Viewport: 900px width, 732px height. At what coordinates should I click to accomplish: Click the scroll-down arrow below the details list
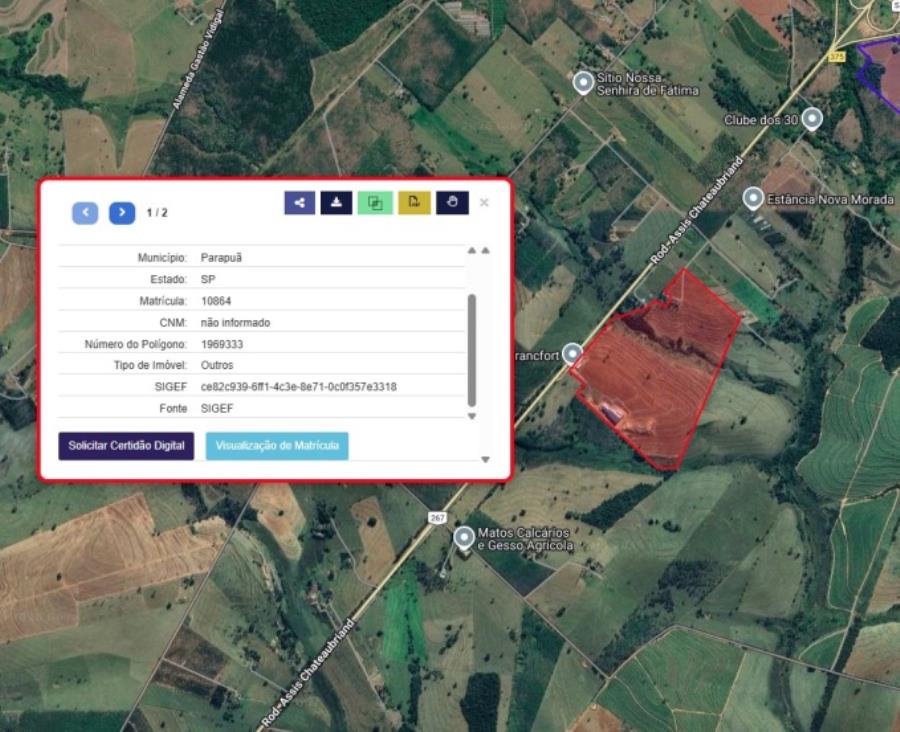coord(472,416)
